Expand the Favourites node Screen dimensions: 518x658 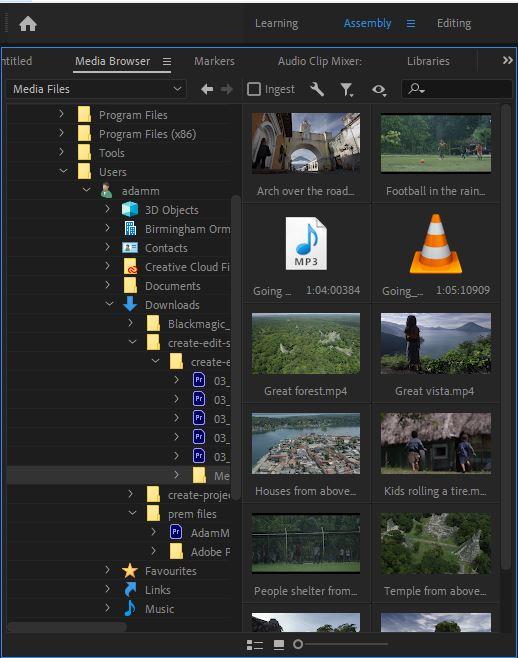pos(107,570)
